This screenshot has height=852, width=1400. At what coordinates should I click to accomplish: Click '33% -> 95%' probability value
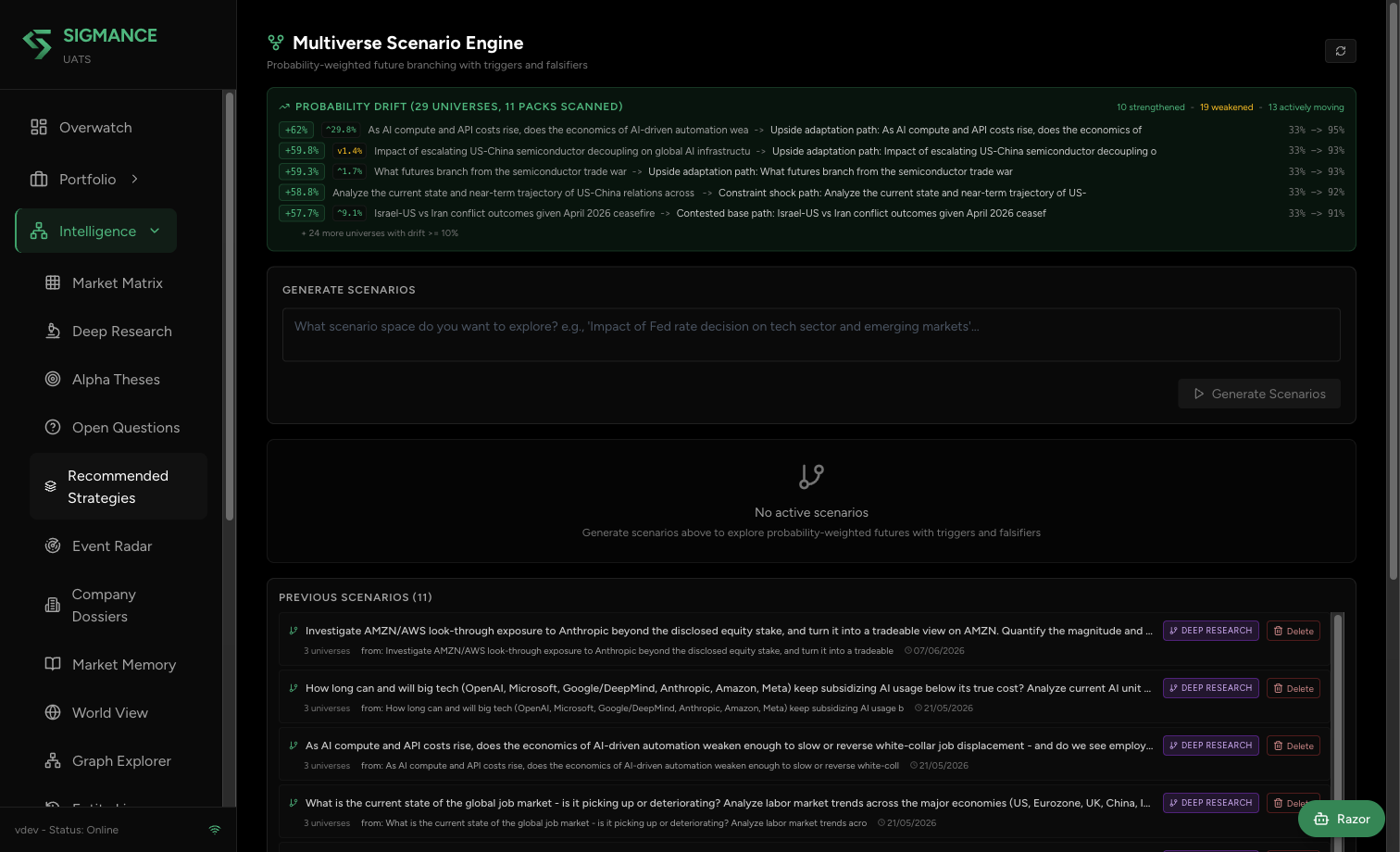tap(1317, 130)
